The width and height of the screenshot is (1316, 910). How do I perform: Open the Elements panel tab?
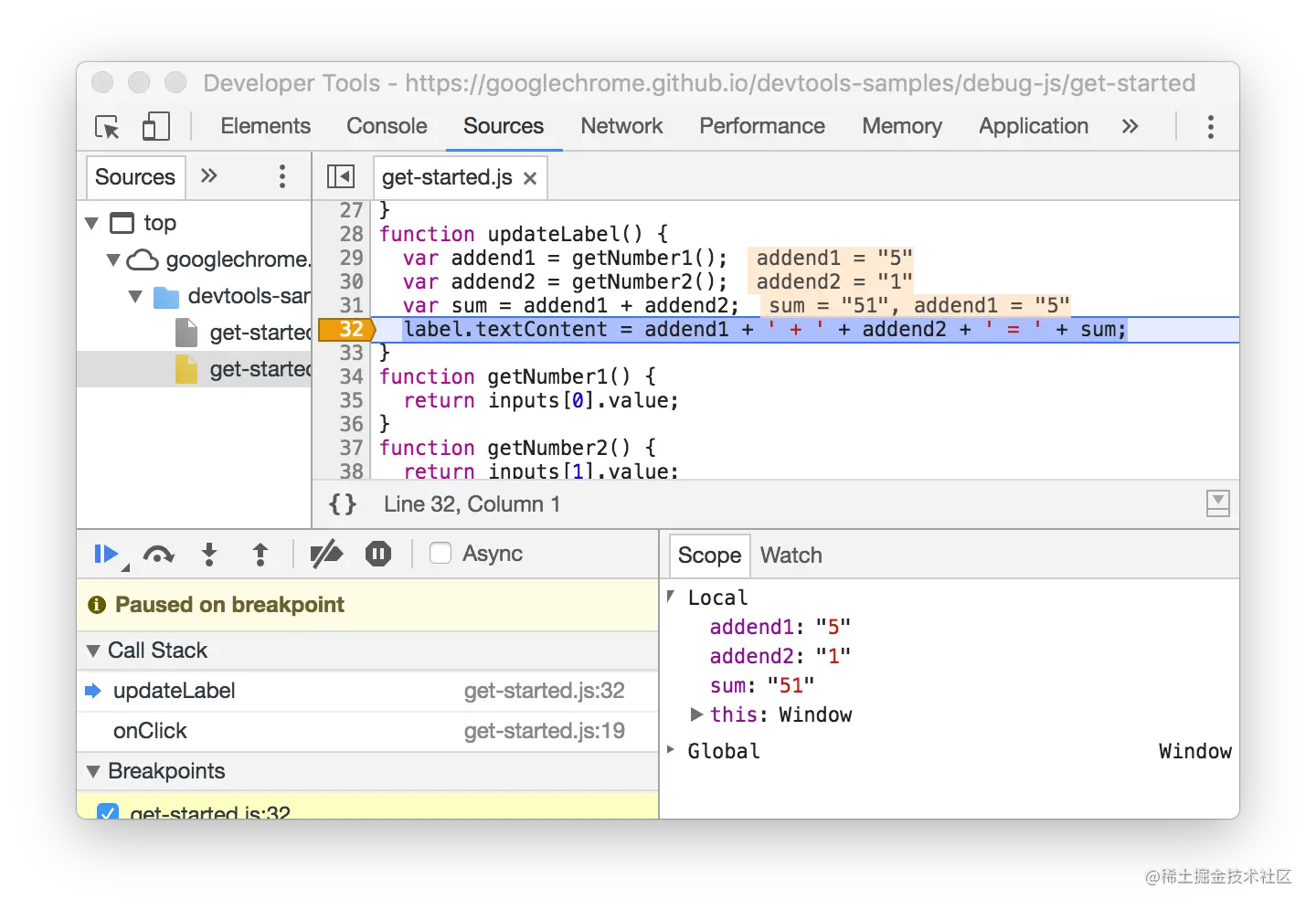(265, 126)
